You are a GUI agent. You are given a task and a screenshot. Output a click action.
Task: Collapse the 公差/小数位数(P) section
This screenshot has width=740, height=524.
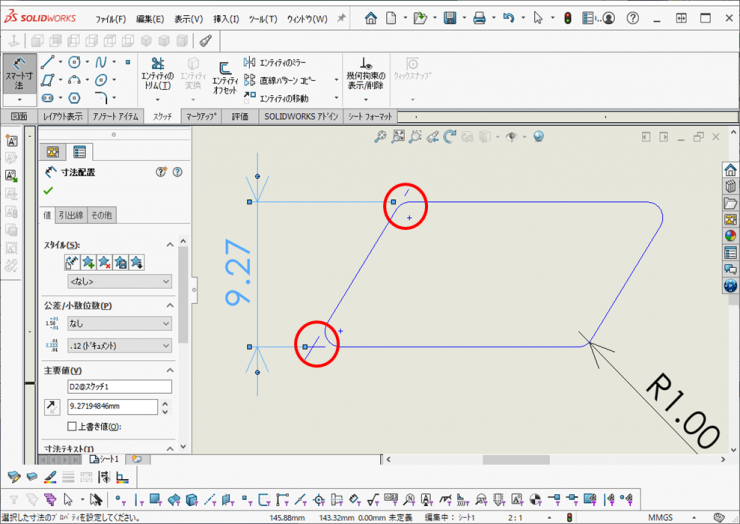click(169, 305)
